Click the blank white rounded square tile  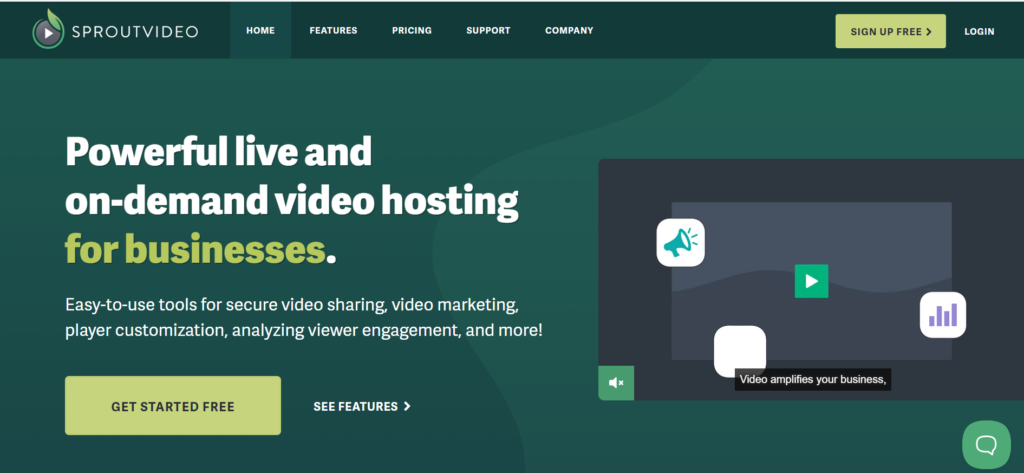[740, 350]
